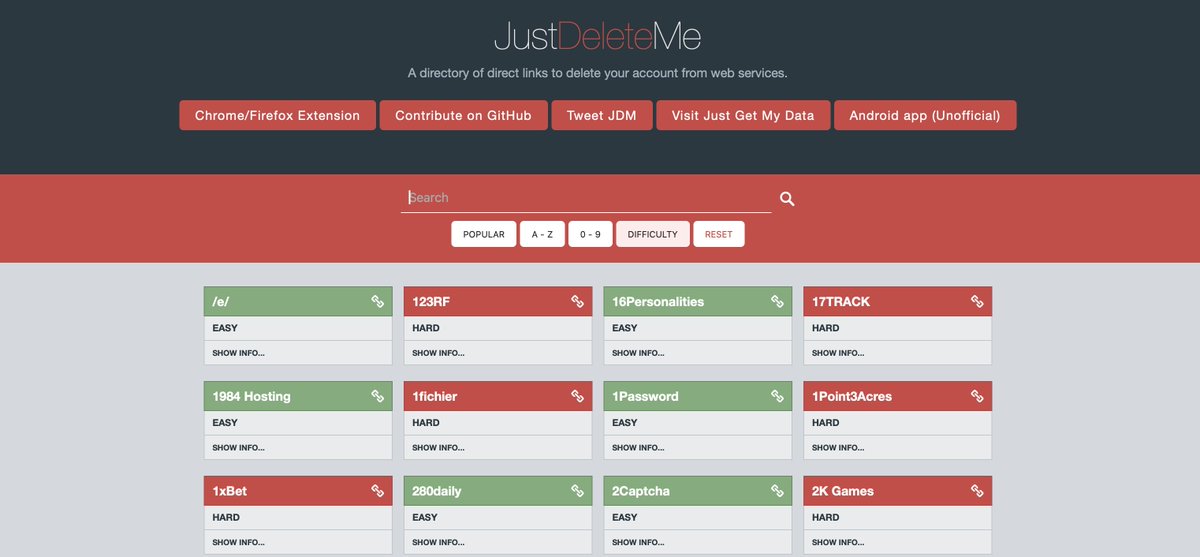Screen dimensions: 1200x557
Task: Expand Show Info on /e/ card
Action: [238, 353]
